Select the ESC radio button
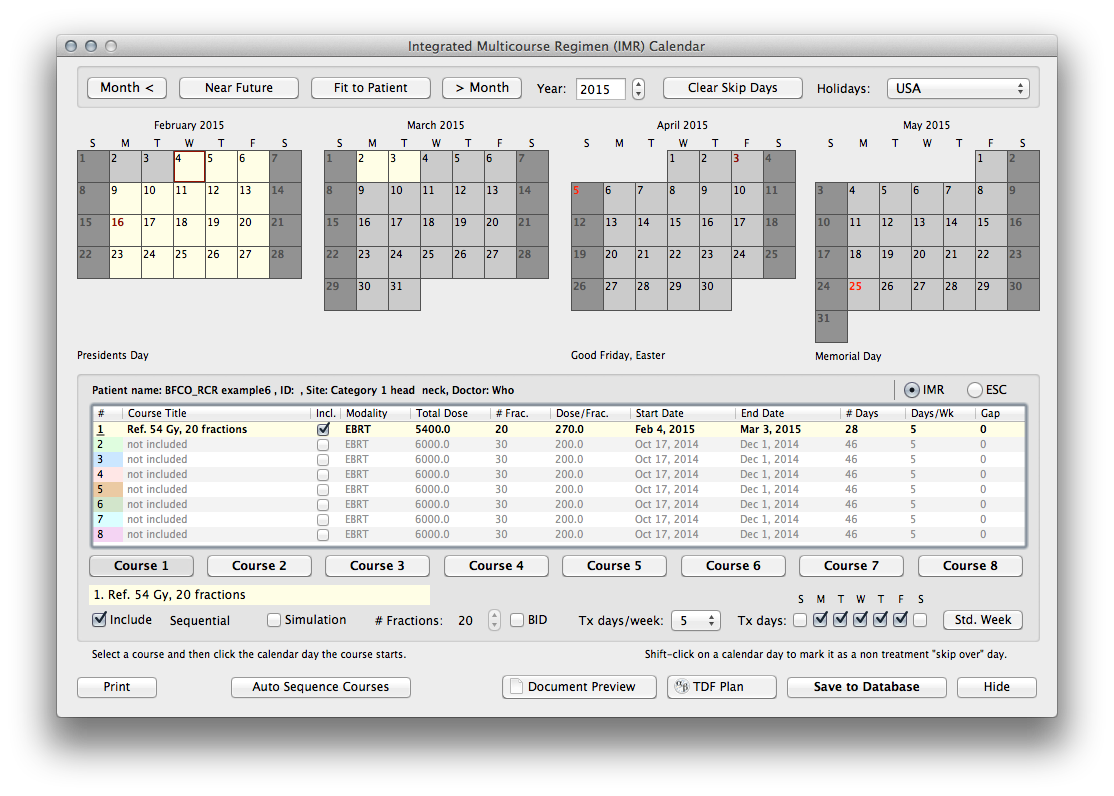The width and height of the screenshot is (1114, 796). (x=974, y=390)
